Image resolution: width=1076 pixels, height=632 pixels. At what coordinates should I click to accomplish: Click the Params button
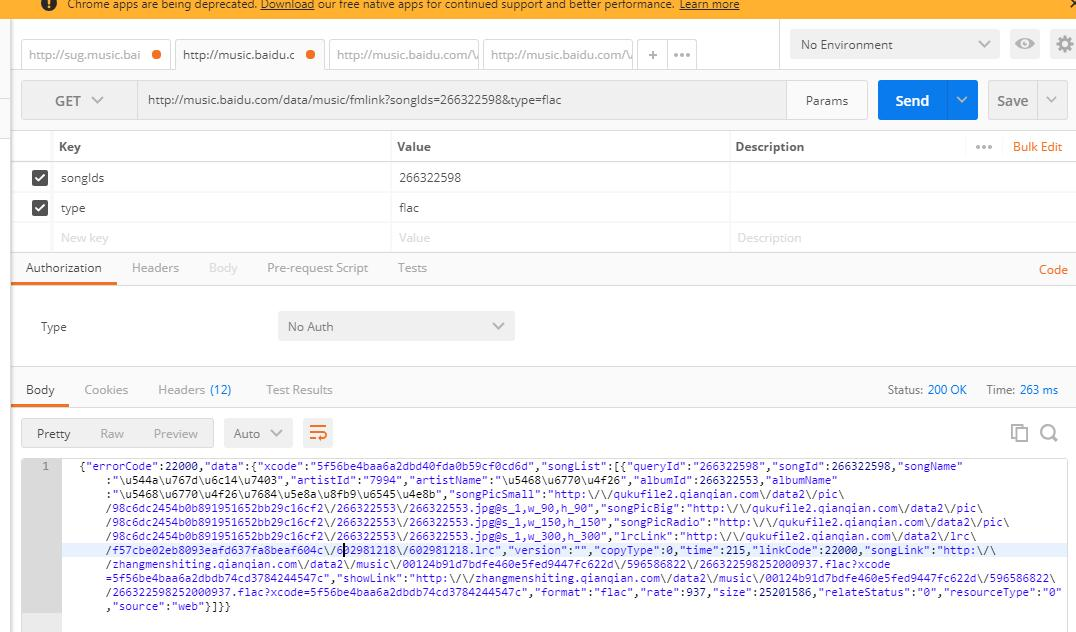(826, 100)
